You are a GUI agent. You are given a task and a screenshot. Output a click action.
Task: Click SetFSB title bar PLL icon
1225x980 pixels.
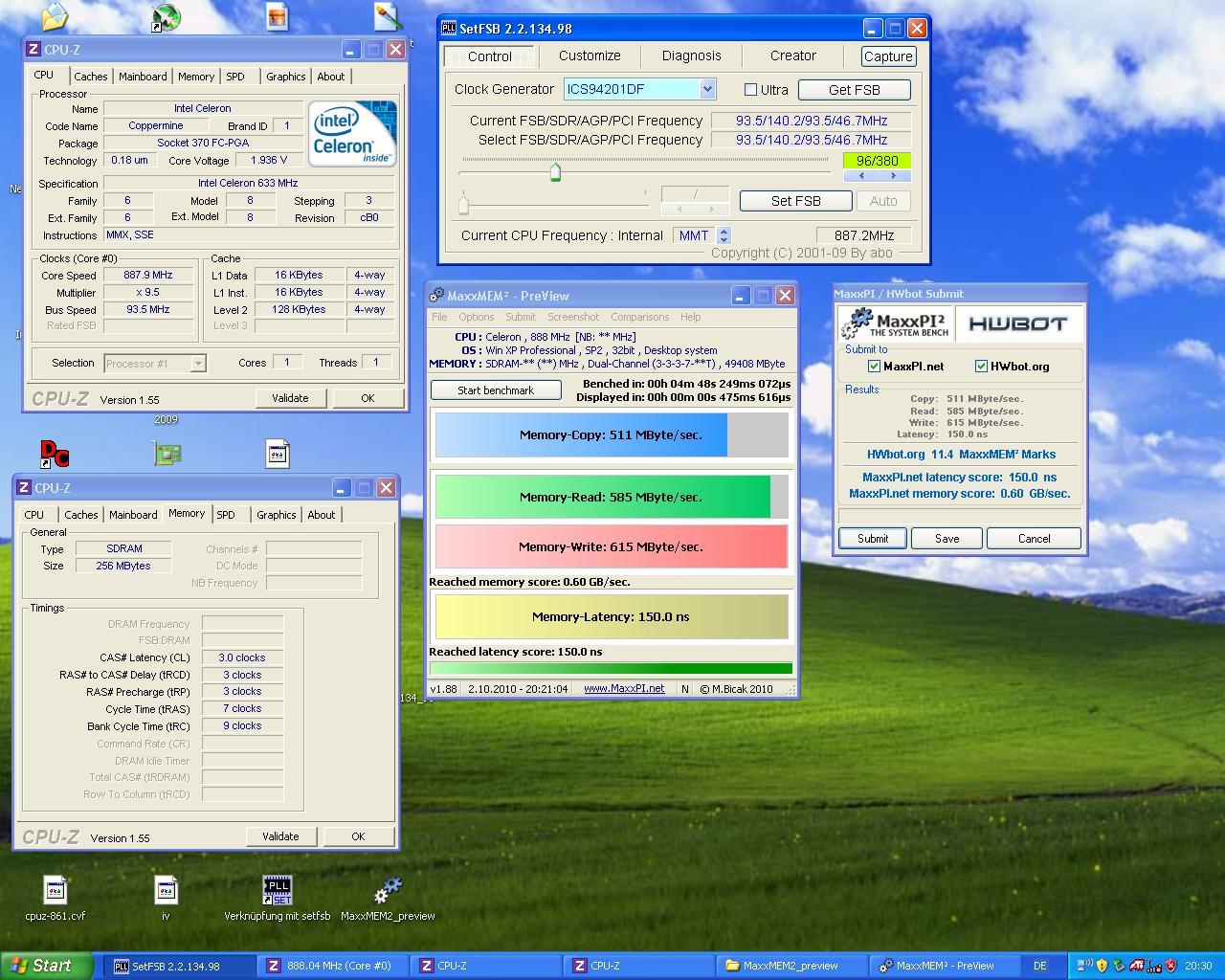(x=449, y=29)
